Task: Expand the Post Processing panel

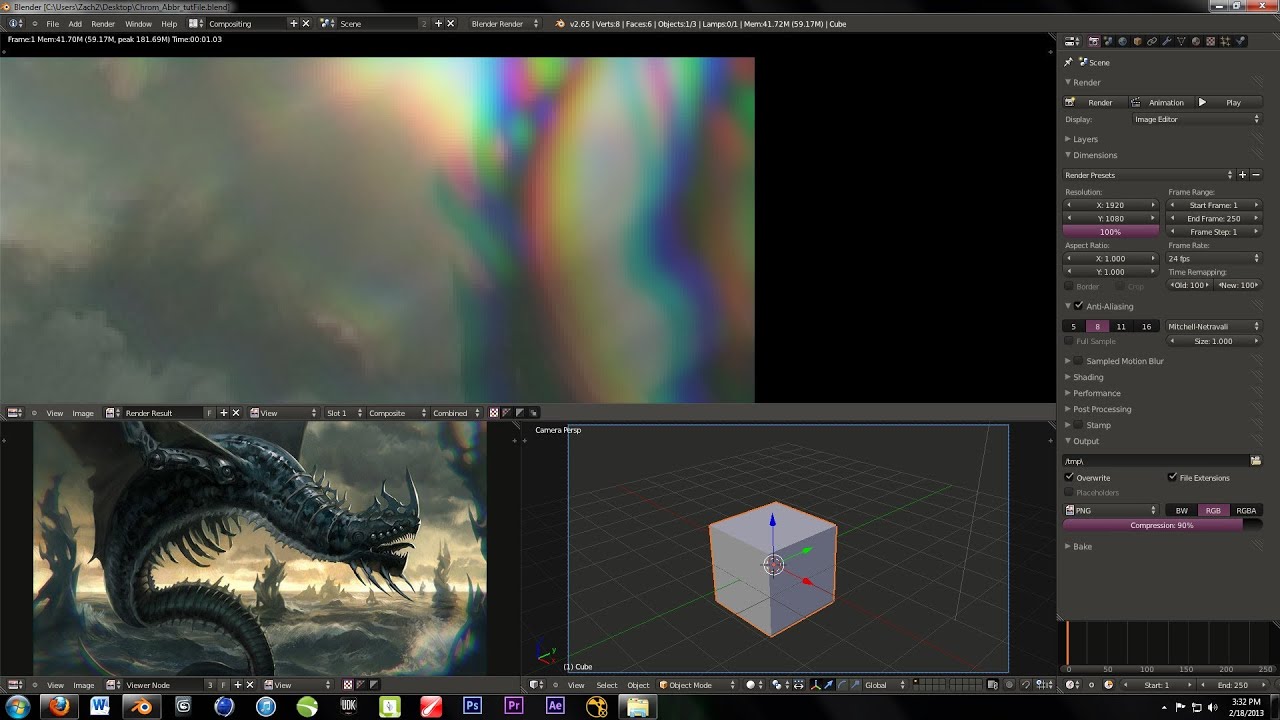Action: click(x=1102, y=409)
